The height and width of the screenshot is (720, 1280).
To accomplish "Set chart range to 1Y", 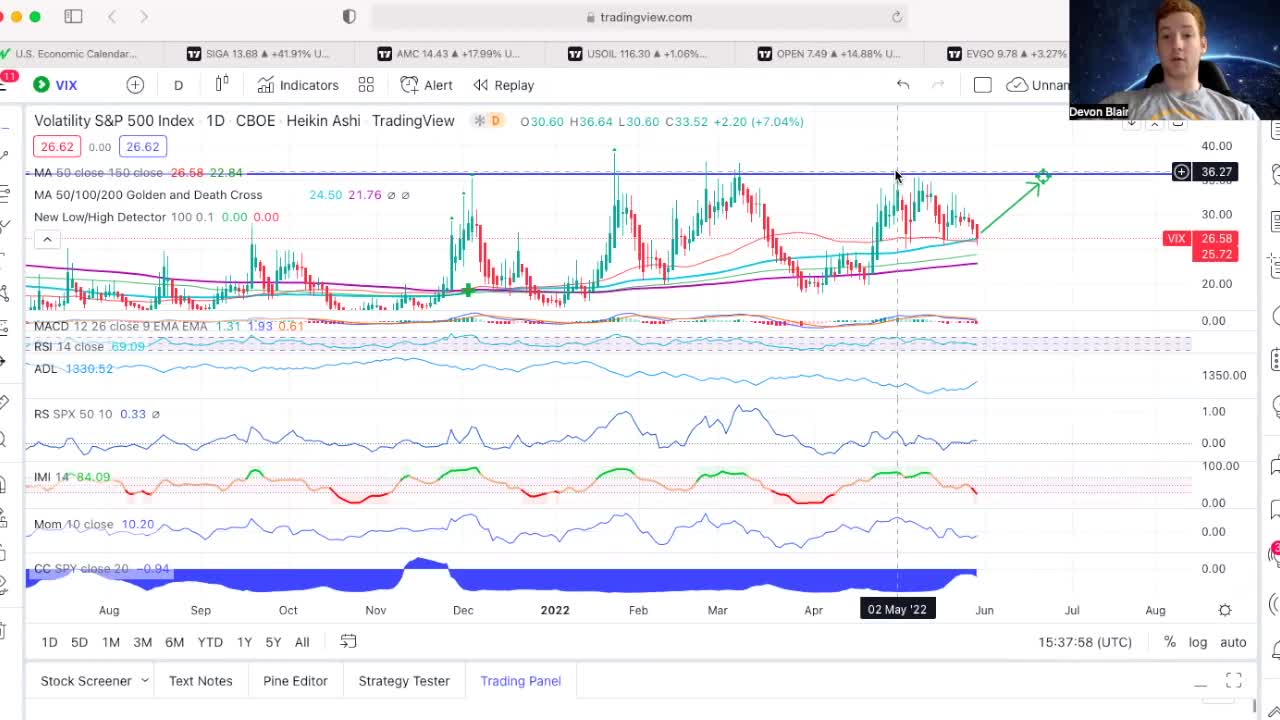I will 244,642.
